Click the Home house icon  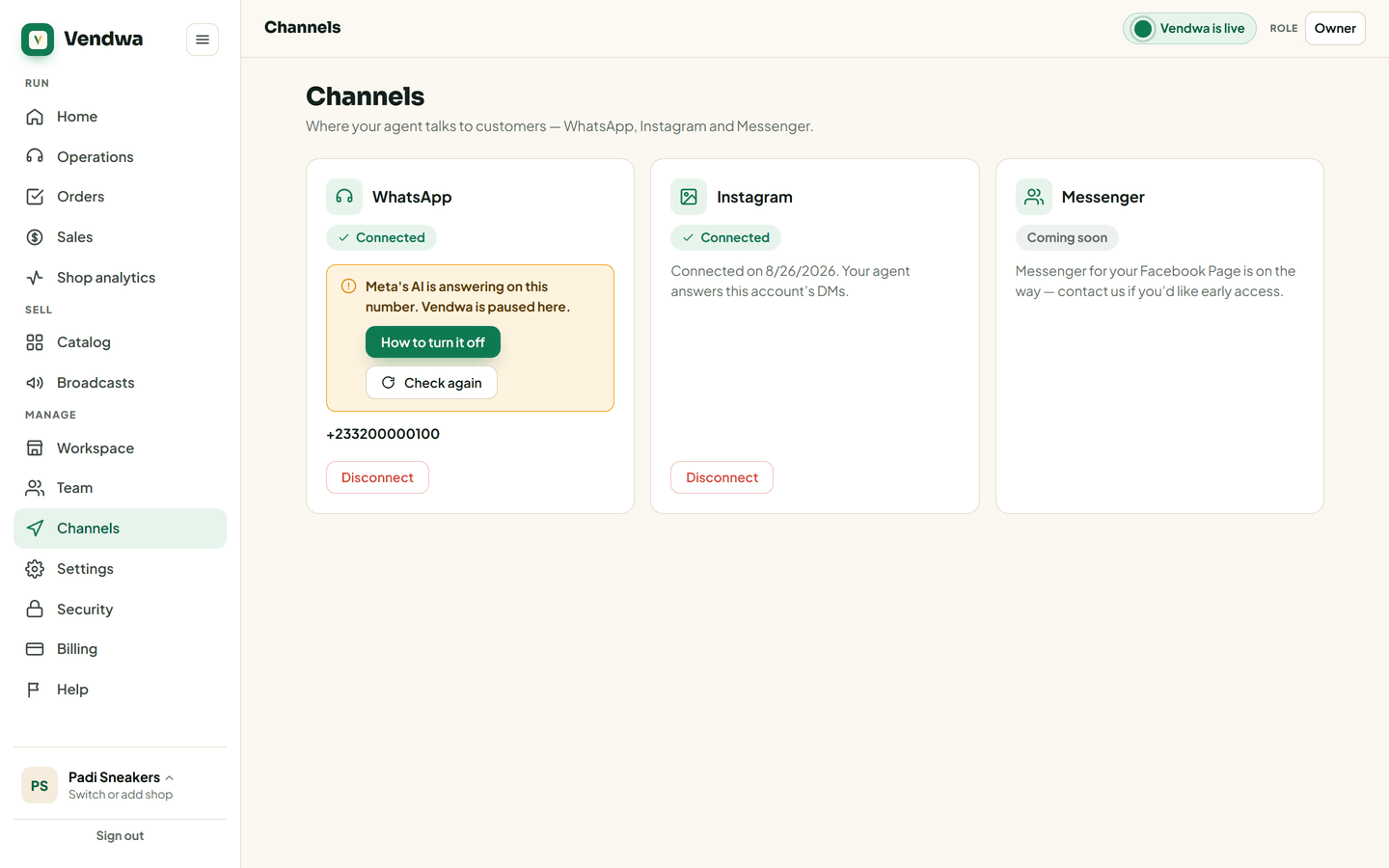tap(35, 117)
